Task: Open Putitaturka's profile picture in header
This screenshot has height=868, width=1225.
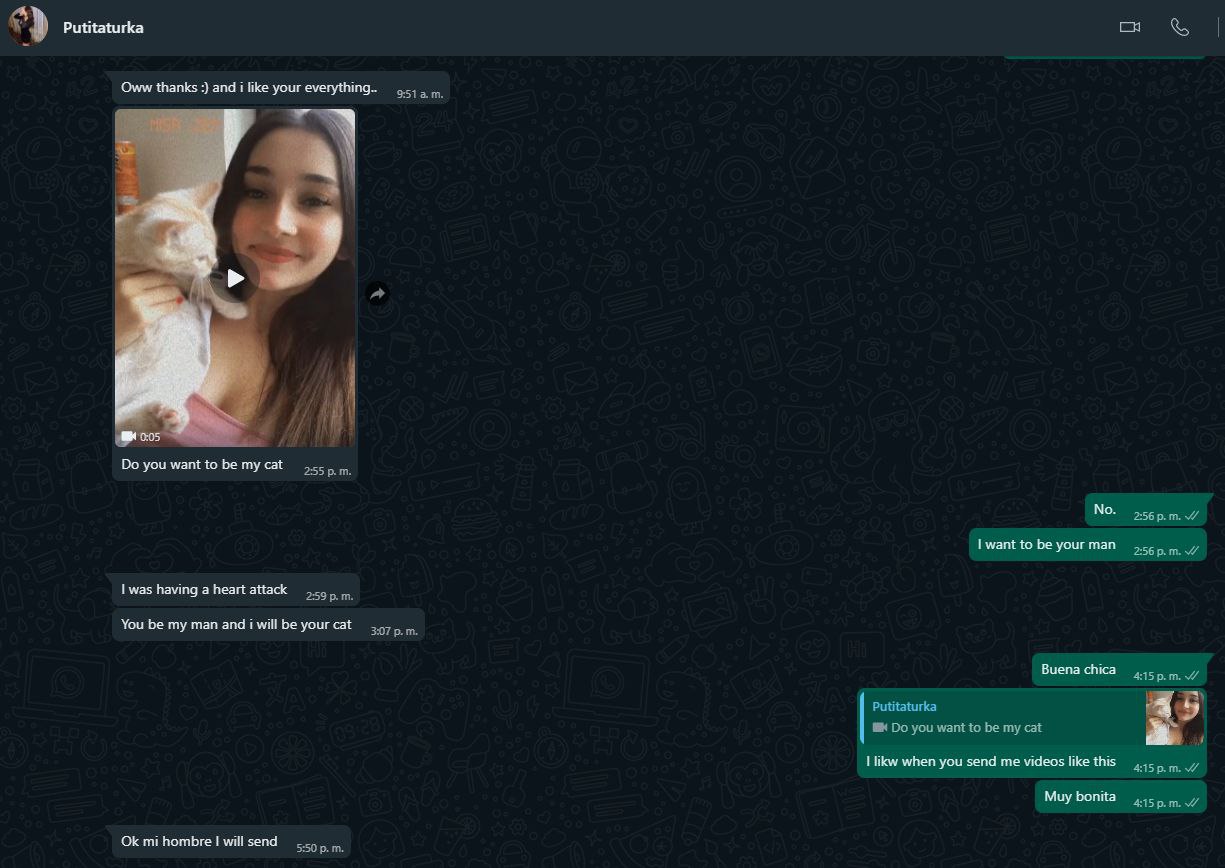Action: coord(28,27)
